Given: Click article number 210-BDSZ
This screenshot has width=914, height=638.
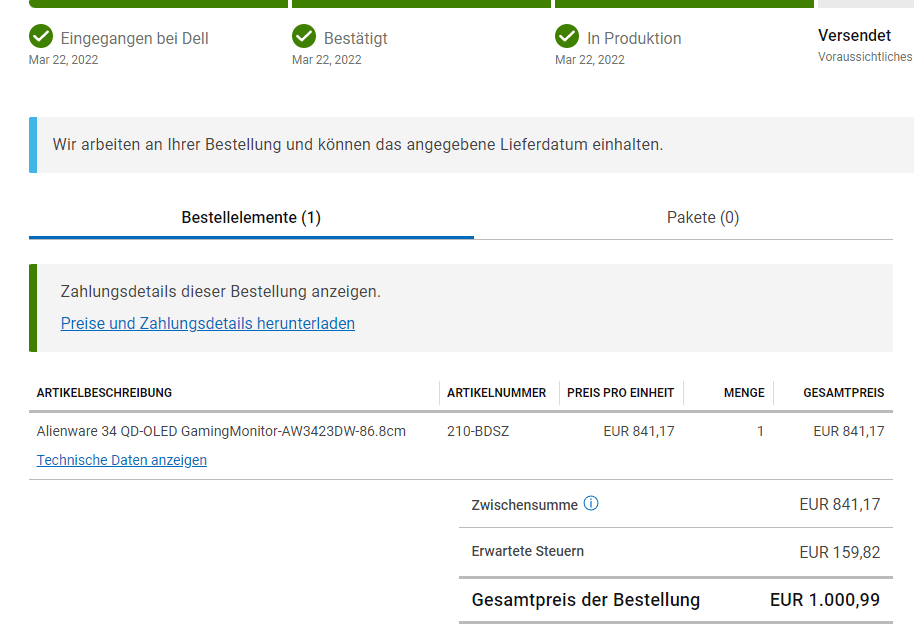Looking at the screenshot, I should (x=478, y=432).
